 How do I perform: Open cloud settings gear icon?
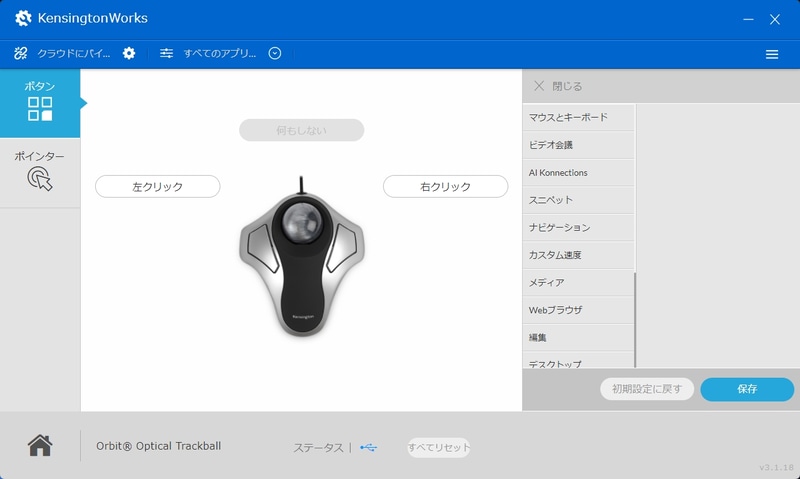129,53
